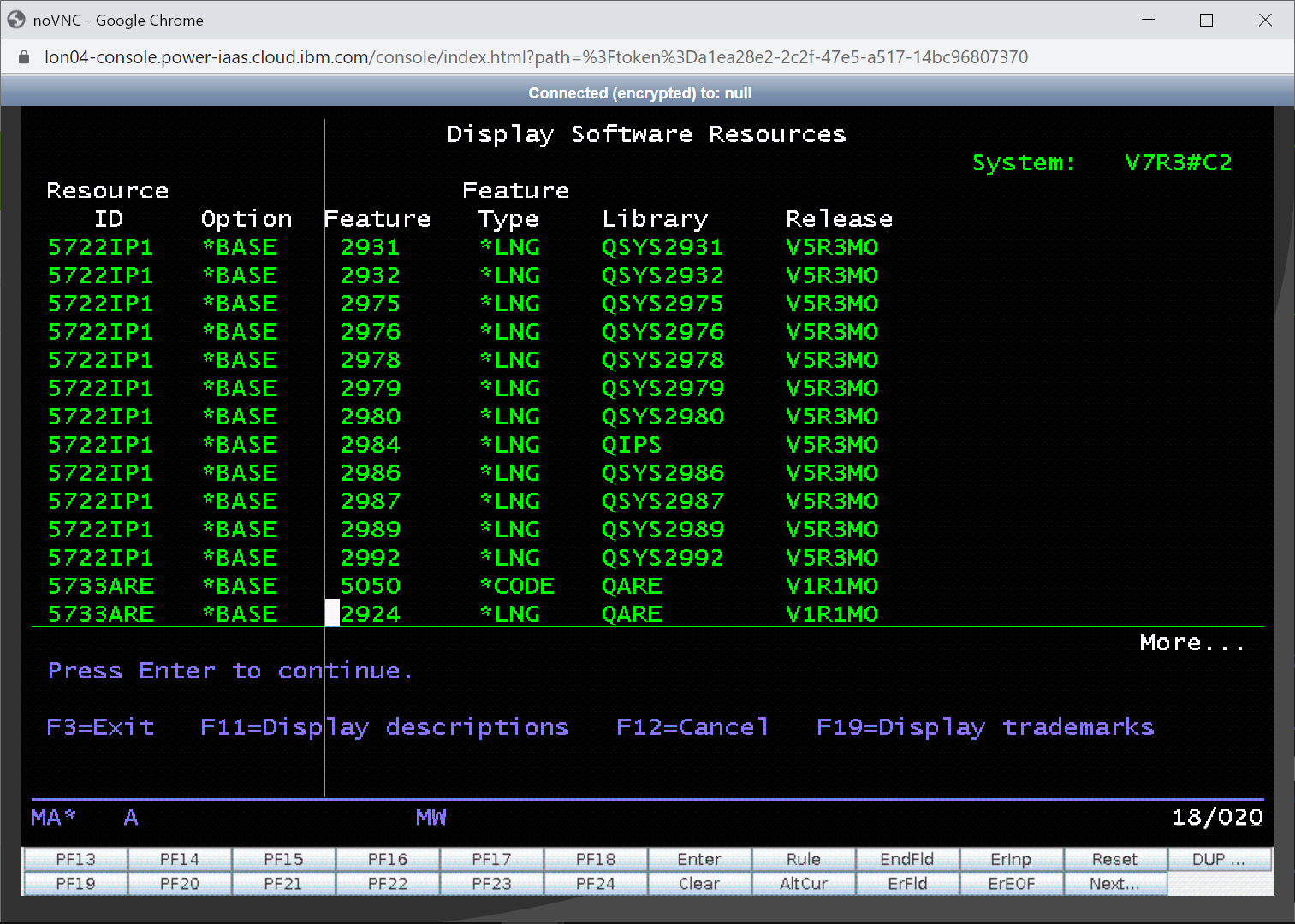Viewport: 1295px width, 924px height.
Task: Click the PF23 function key button
Action: point(491,884)
